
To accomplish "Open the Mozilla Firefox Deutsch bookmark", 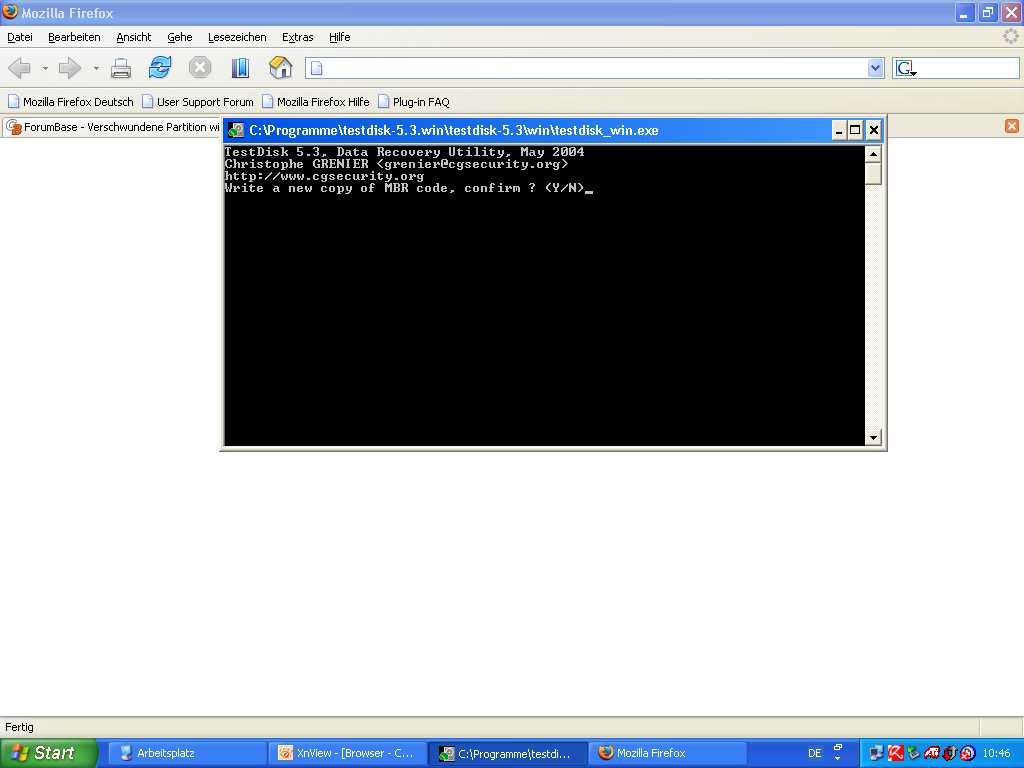I will (71, 102).
